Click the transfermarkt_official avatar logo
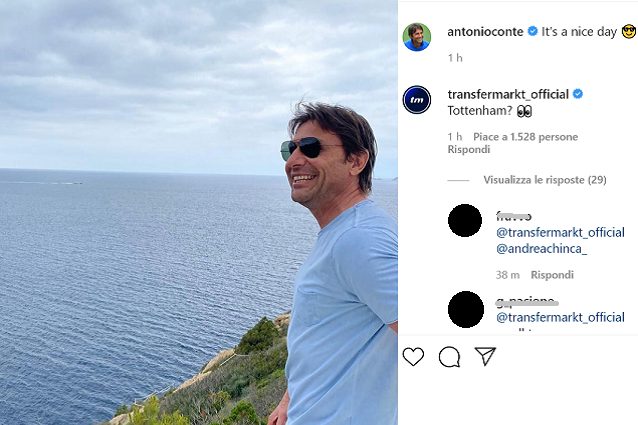 tap(417, 100)
